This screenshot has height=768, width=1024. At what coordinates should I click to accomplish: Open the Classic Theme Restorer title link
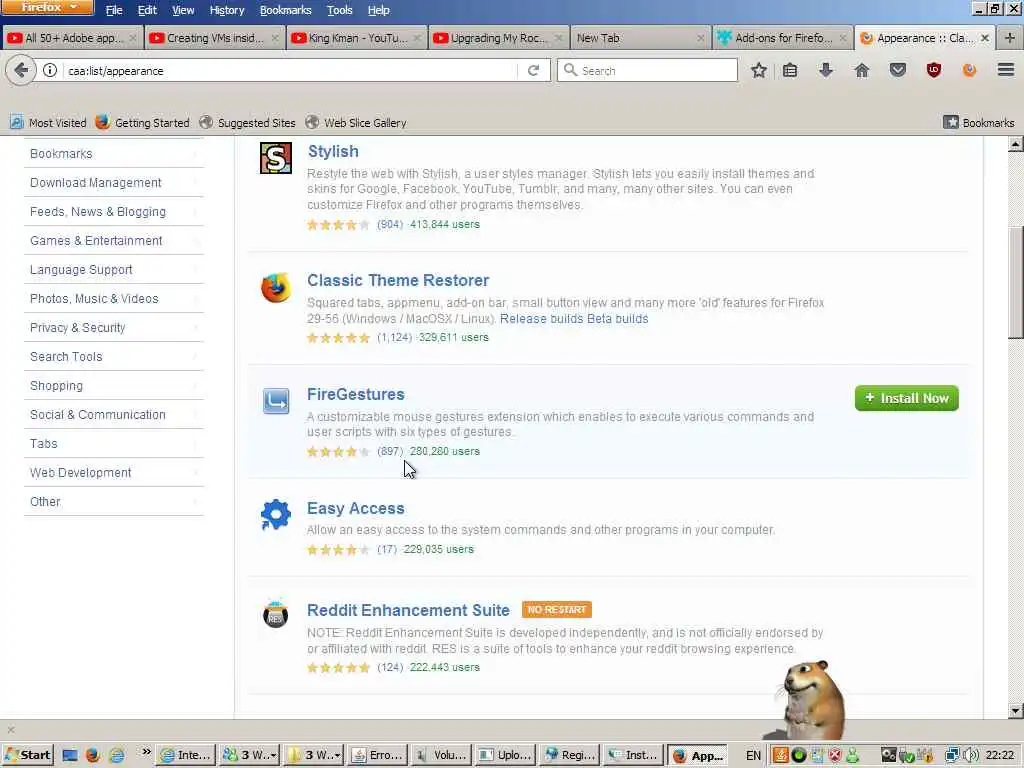(398, 280)
